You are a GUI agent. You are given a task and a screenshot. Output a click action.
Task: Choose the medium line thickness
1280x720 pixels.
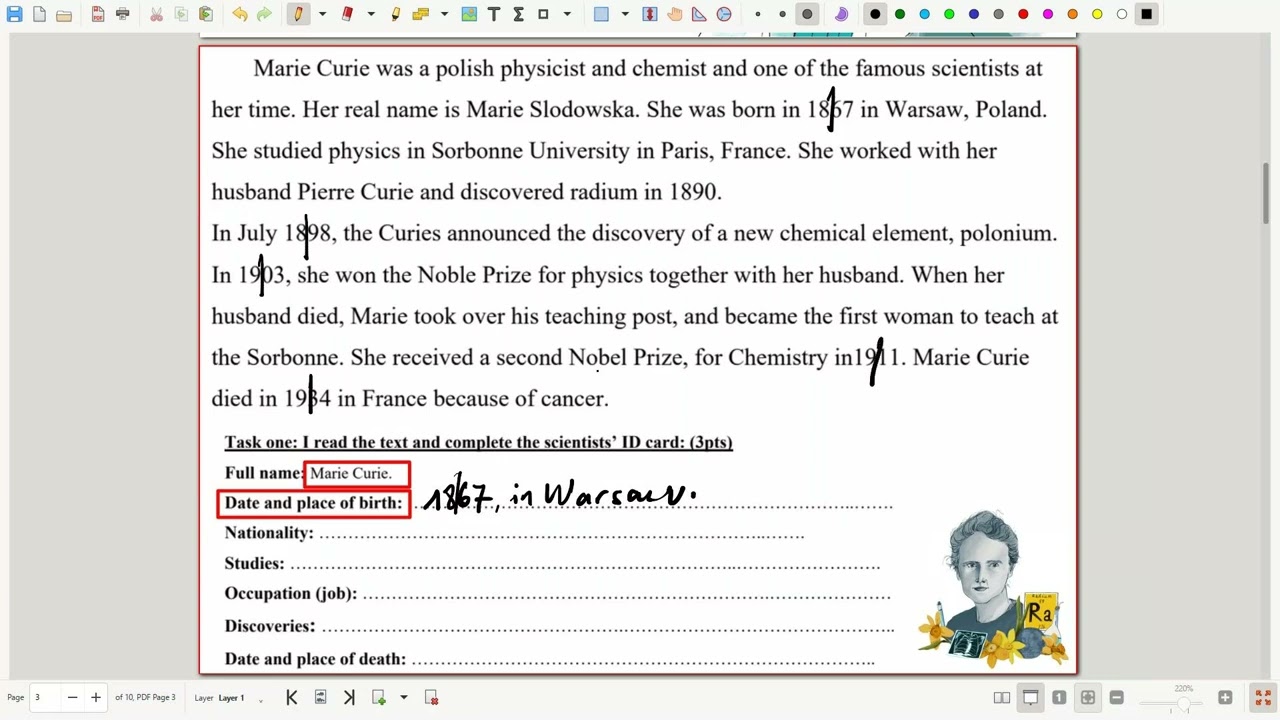click(782, 14)
